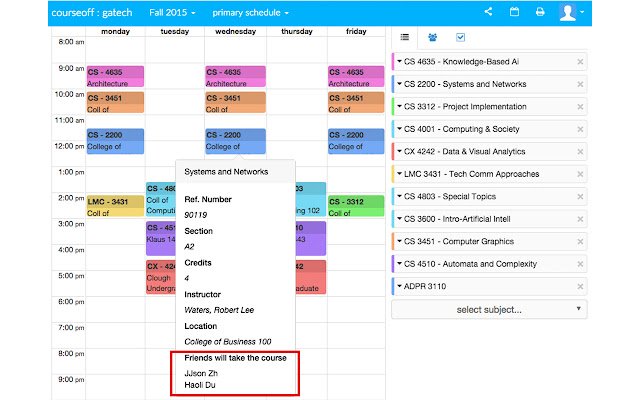This screenshot has width=640, height=400.
Task: Remove CS 2200 with its X icon
Action: coord(580,84)
